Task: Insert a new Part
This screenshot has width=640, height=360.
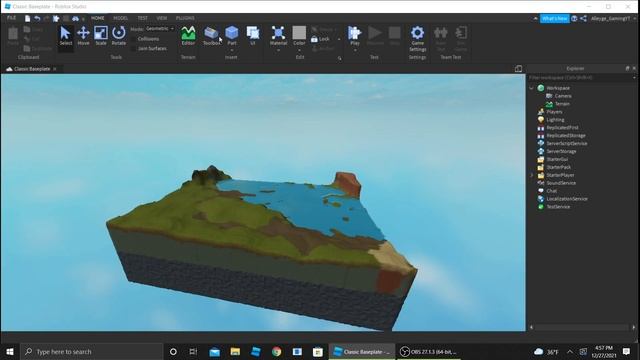Action: pyautogui.click(x=232, y=35)
